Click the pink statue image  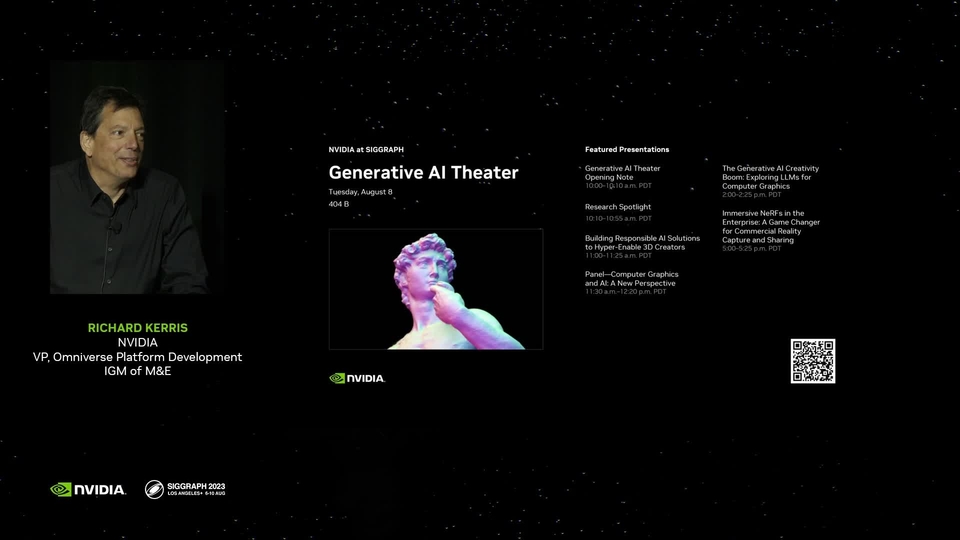436,289
